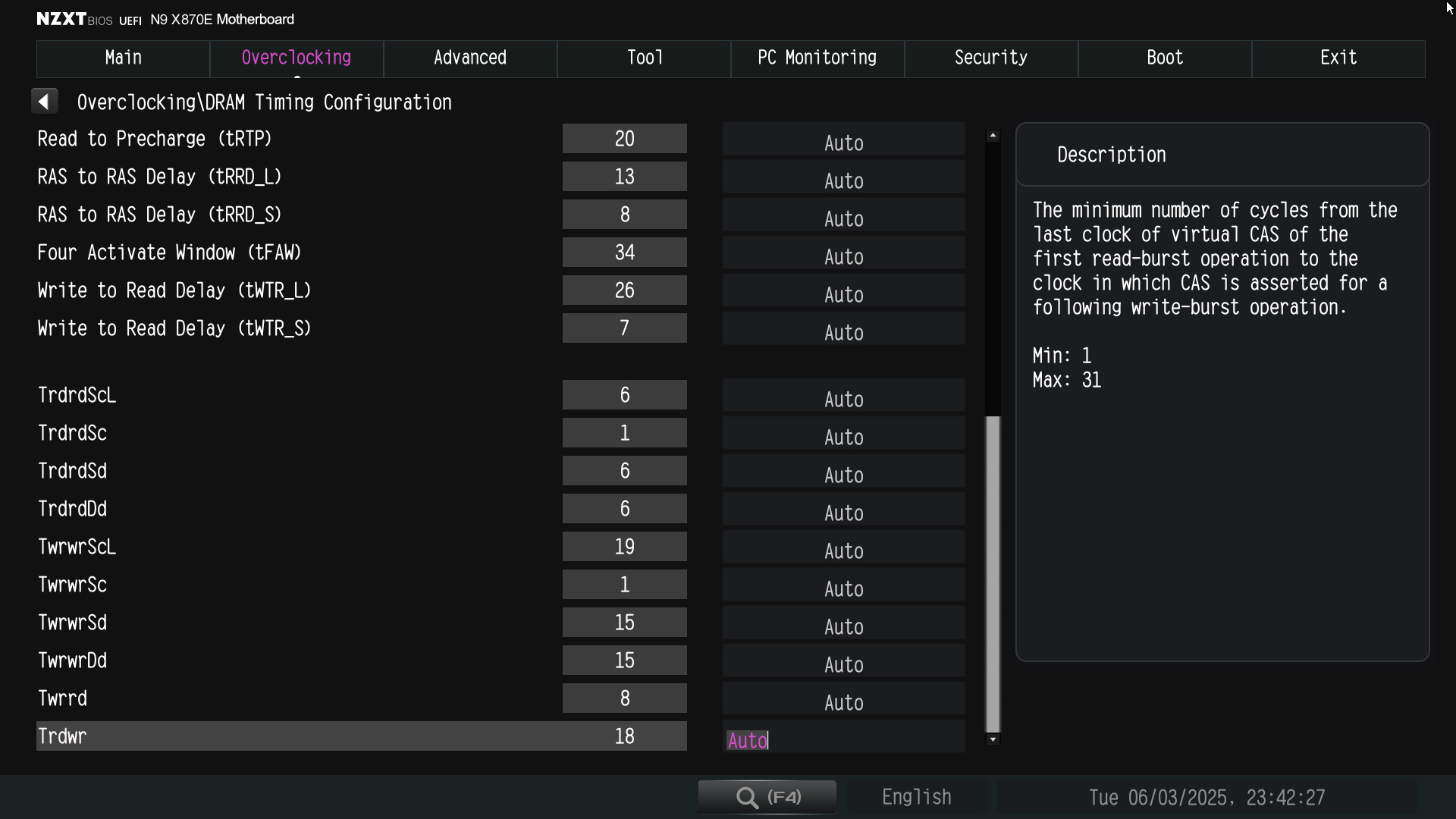The height and width of the screenshot is (819, 1456).
Task: Go to the Exit tab
Action: (1338, 58)
